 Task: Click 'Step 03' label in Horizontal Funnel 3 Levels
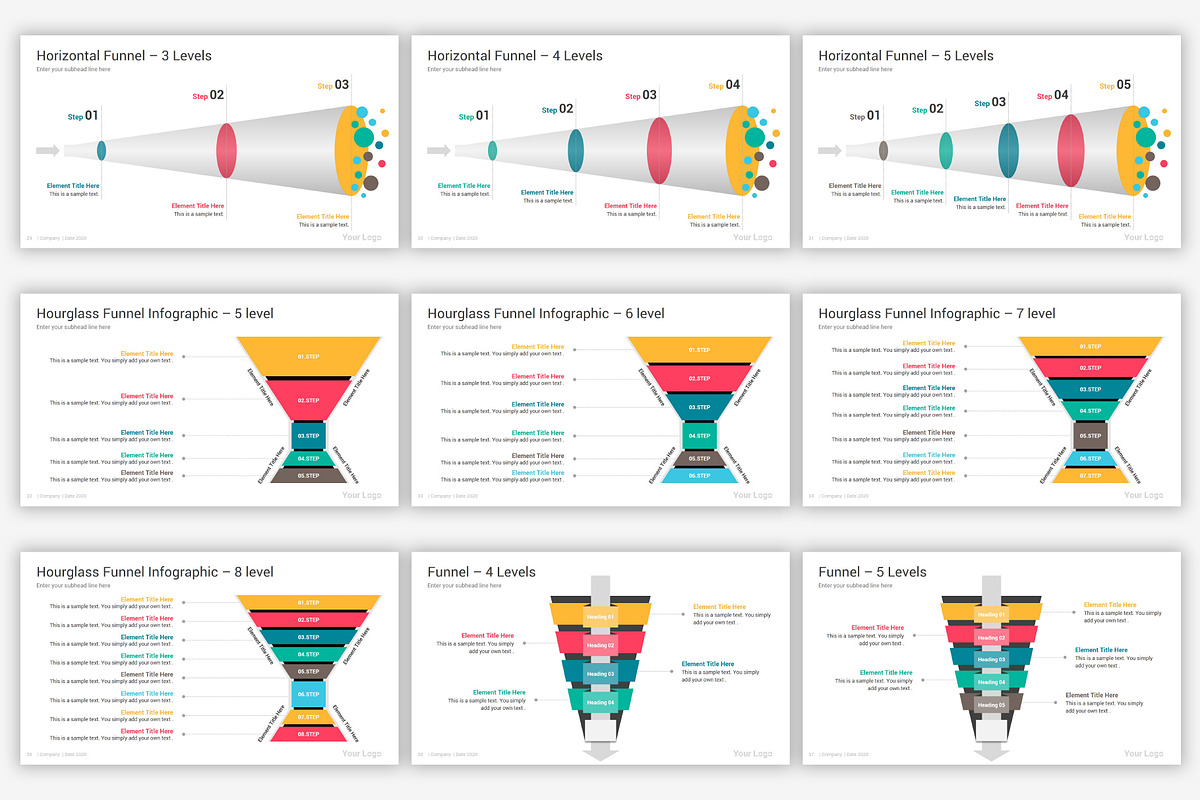click(x=333, y=86)
